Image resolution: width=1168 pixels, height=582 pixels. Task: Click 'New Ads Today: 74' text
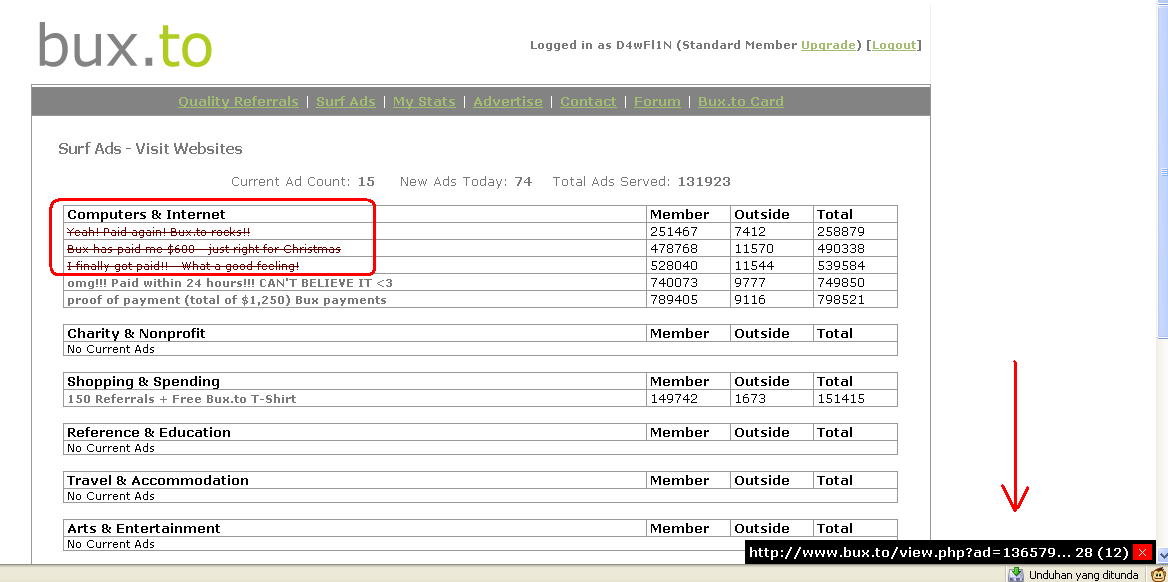(466, 181)
